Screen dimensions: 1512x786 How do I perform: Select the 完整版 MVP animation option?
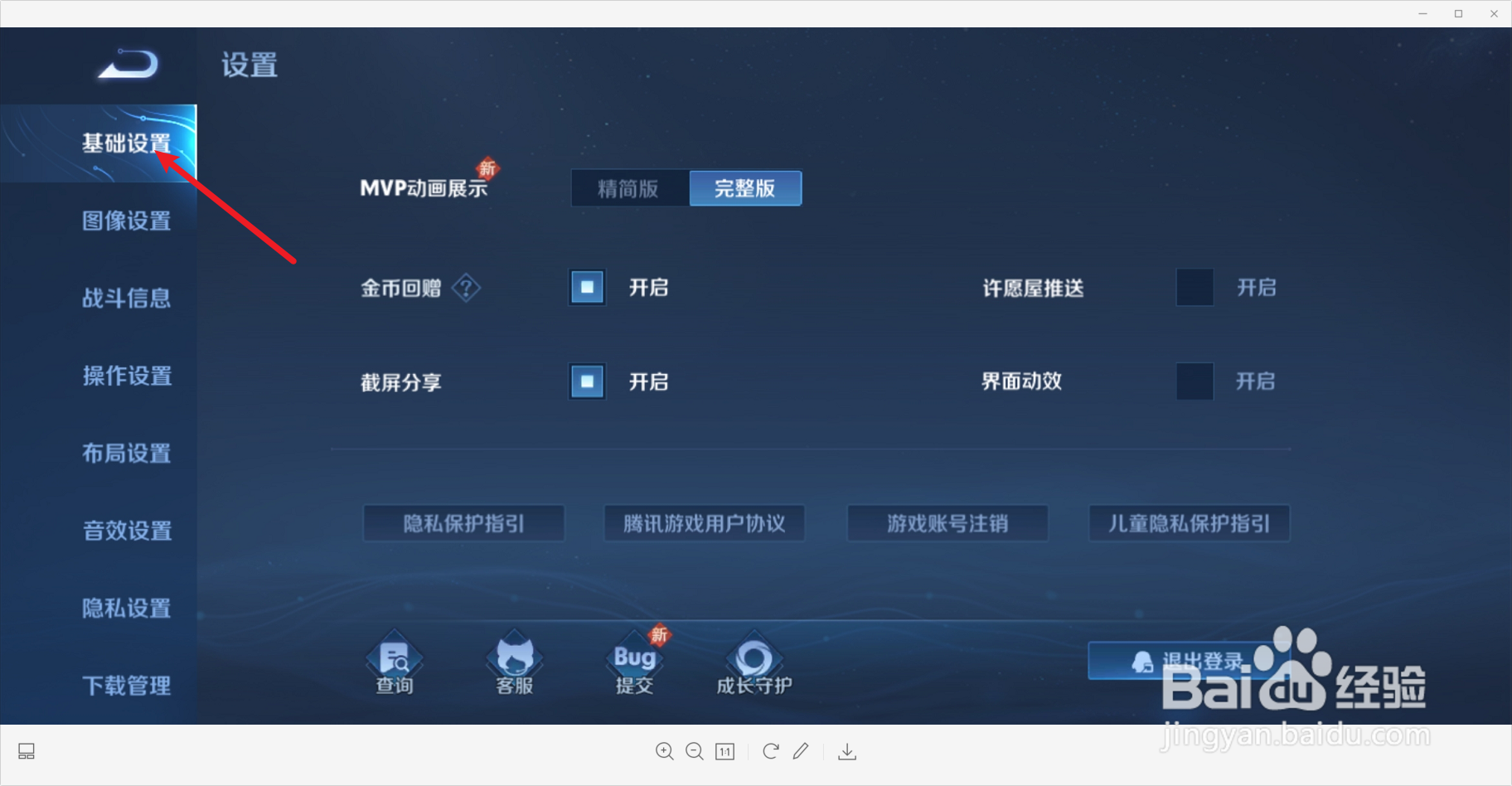tap(745, 188)
